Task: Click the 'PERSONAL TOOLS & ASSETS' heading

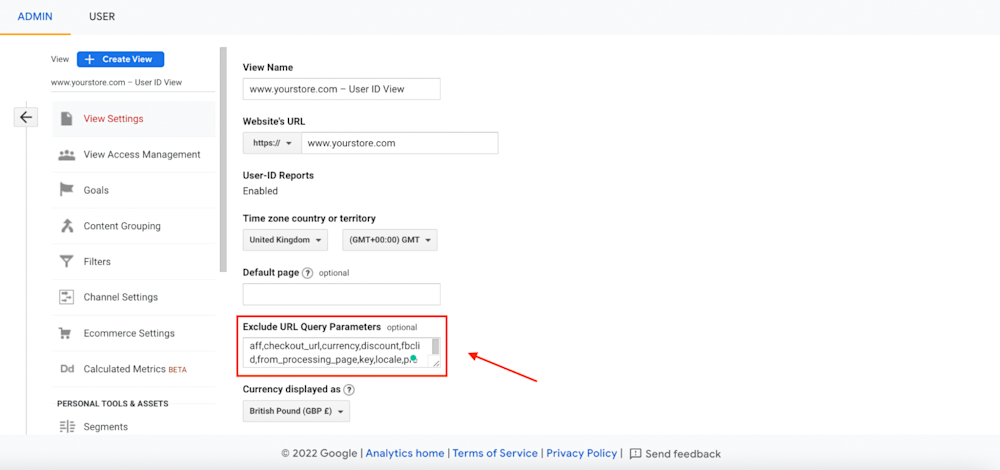Action: coord(113,404)
